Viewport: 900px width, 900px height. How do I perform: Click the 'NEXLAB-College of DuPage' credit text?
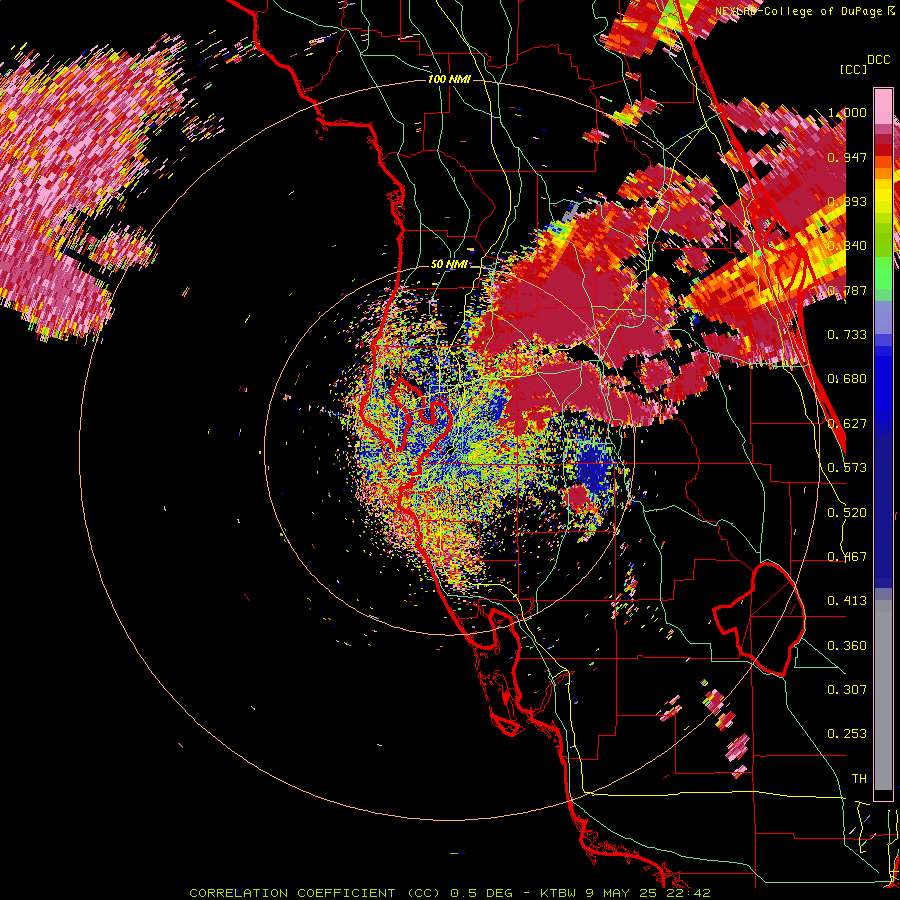797,11
